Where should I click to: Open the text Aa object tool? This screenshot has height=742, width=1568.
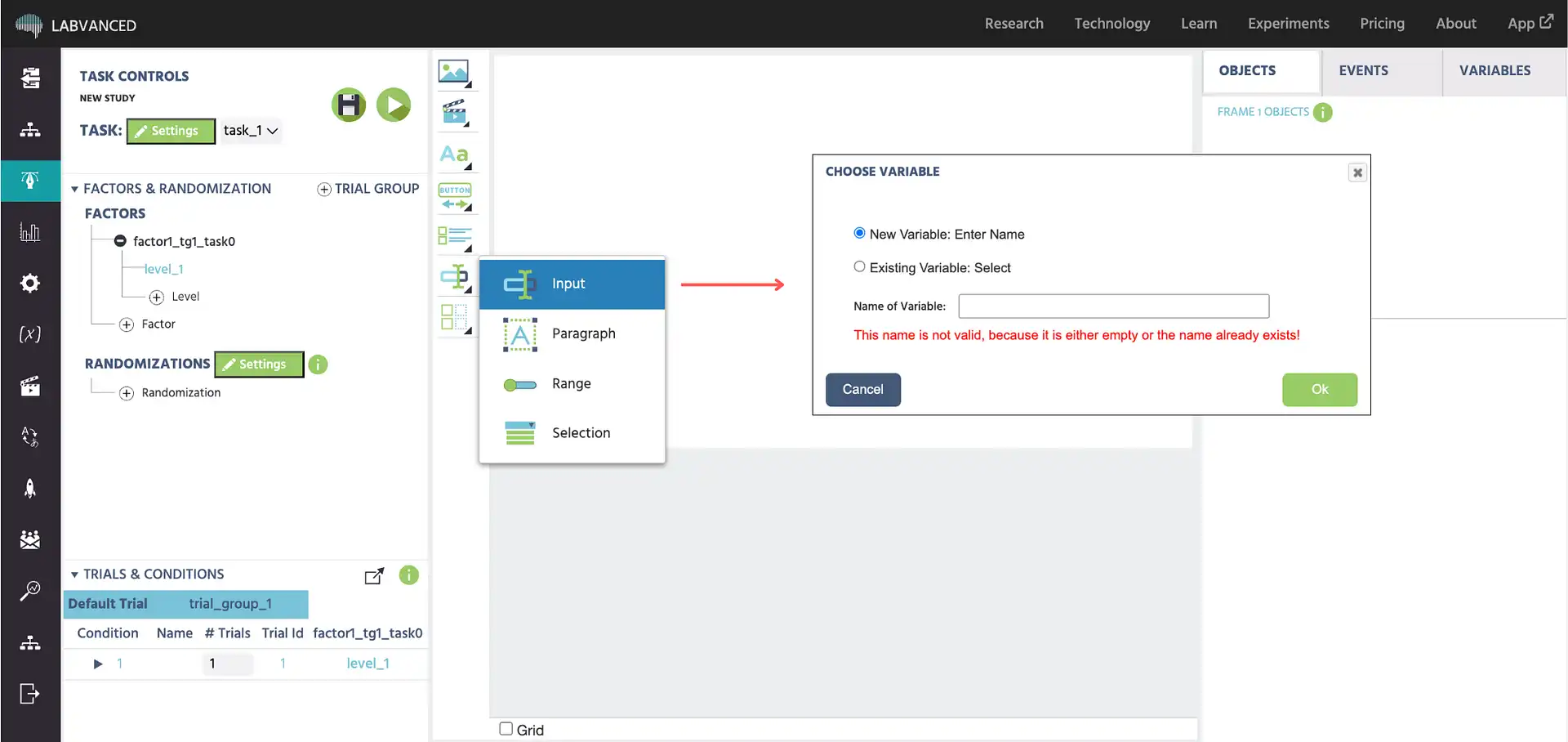click(x=455, y=155)
